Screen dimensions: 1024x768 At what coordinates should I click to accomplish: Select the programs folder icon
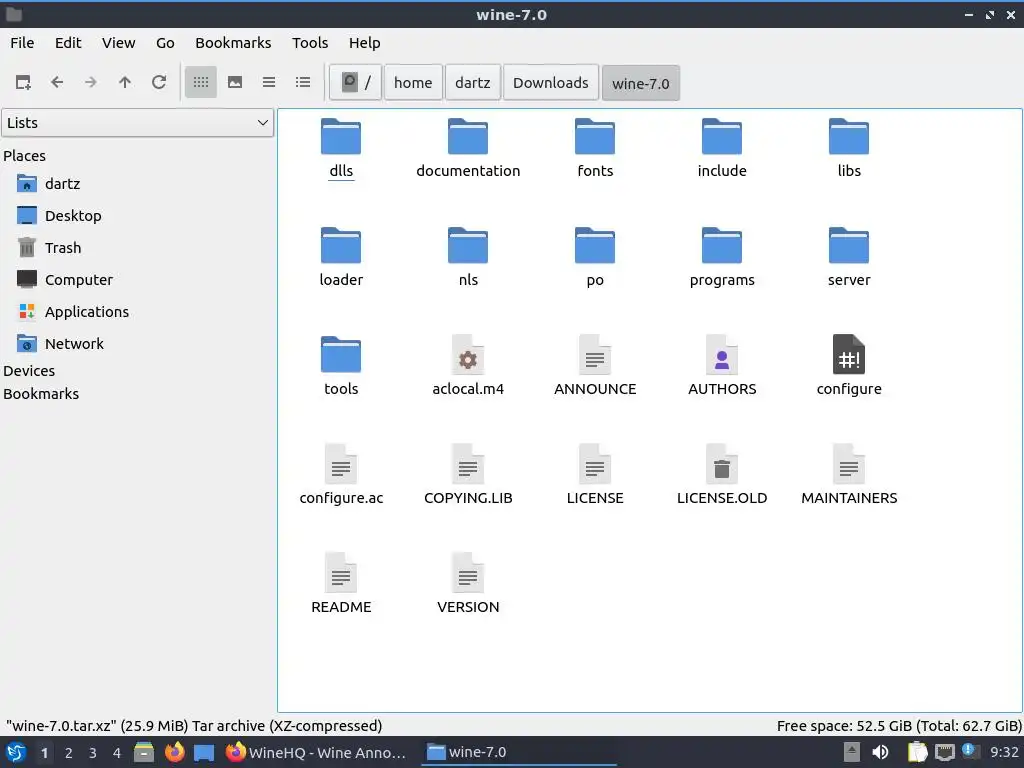722,246
